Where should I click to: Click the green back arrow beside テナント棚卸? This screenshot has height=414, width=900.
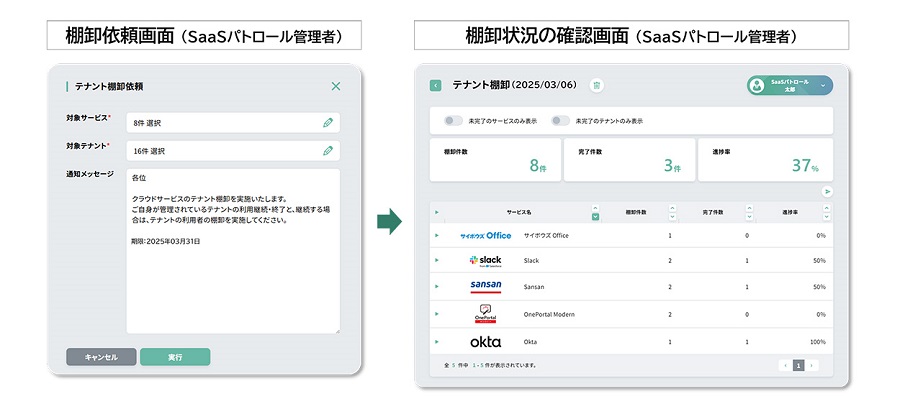click(435, 86)
